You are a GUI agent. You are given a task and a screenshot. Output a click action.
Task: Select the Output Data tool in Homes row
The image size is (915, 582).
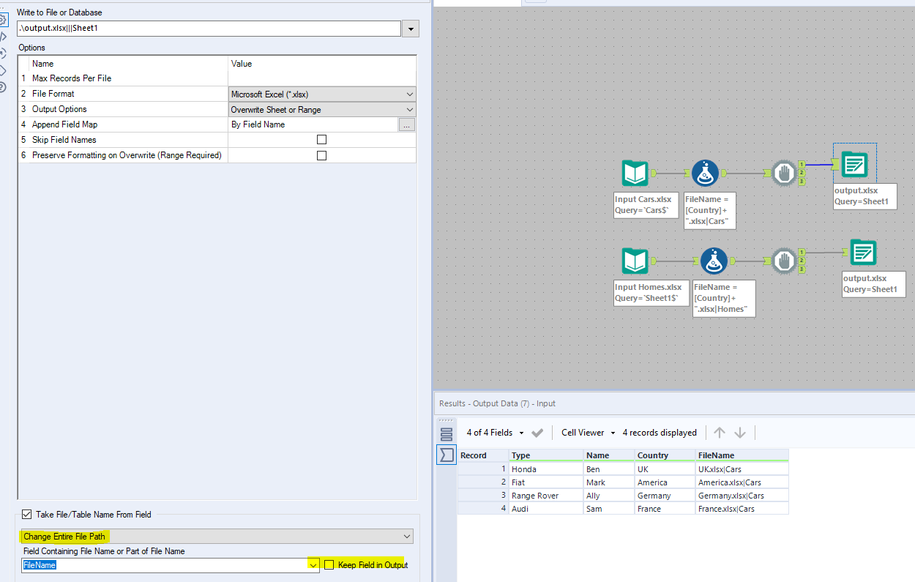(x=863, y=252)
